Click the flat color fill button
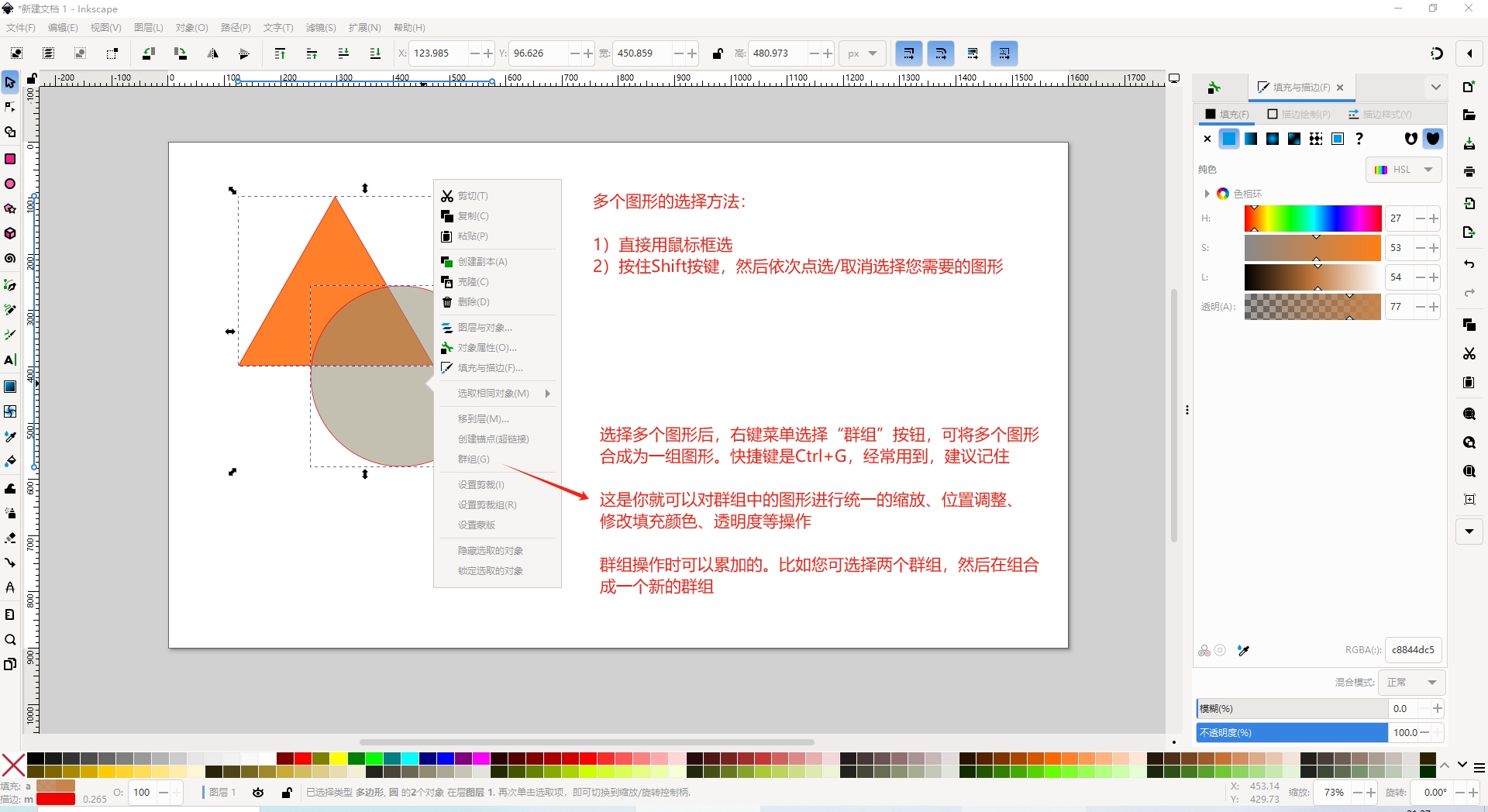 click(x=1229, y=139)
